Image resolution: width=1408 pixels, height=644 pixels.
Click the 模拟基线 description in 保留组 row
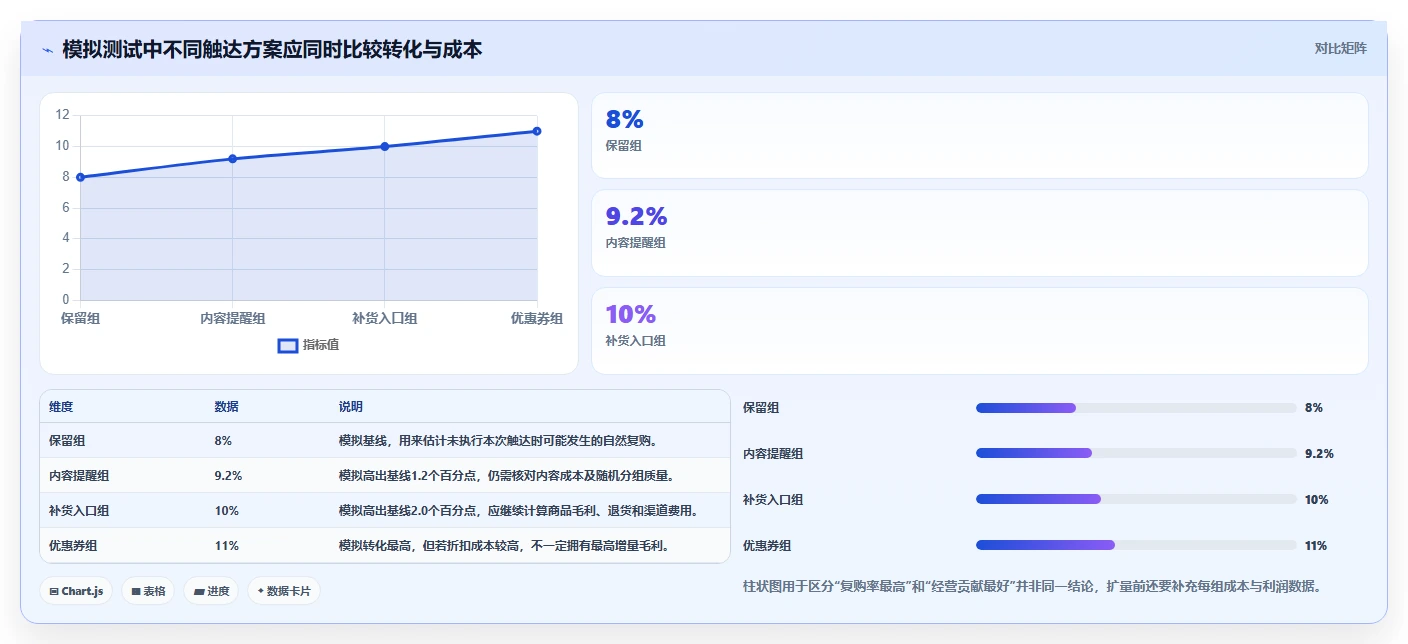(498, 440)
